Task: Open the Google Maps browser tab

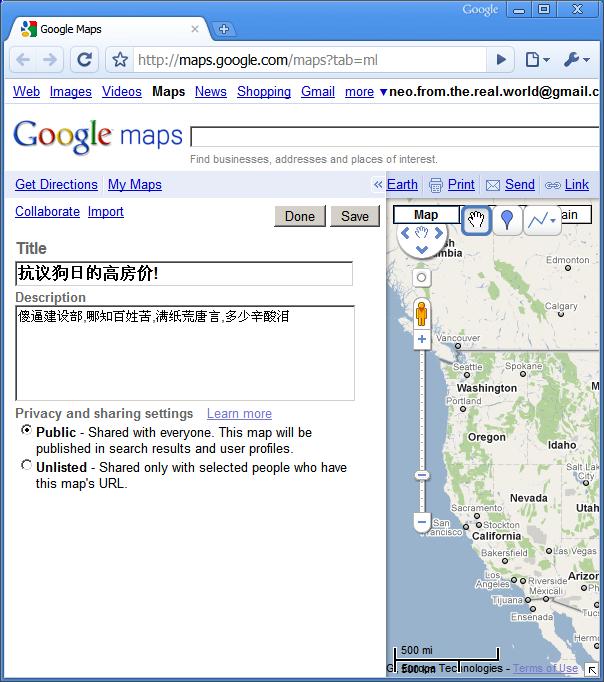Action: [x=107, y=29]
